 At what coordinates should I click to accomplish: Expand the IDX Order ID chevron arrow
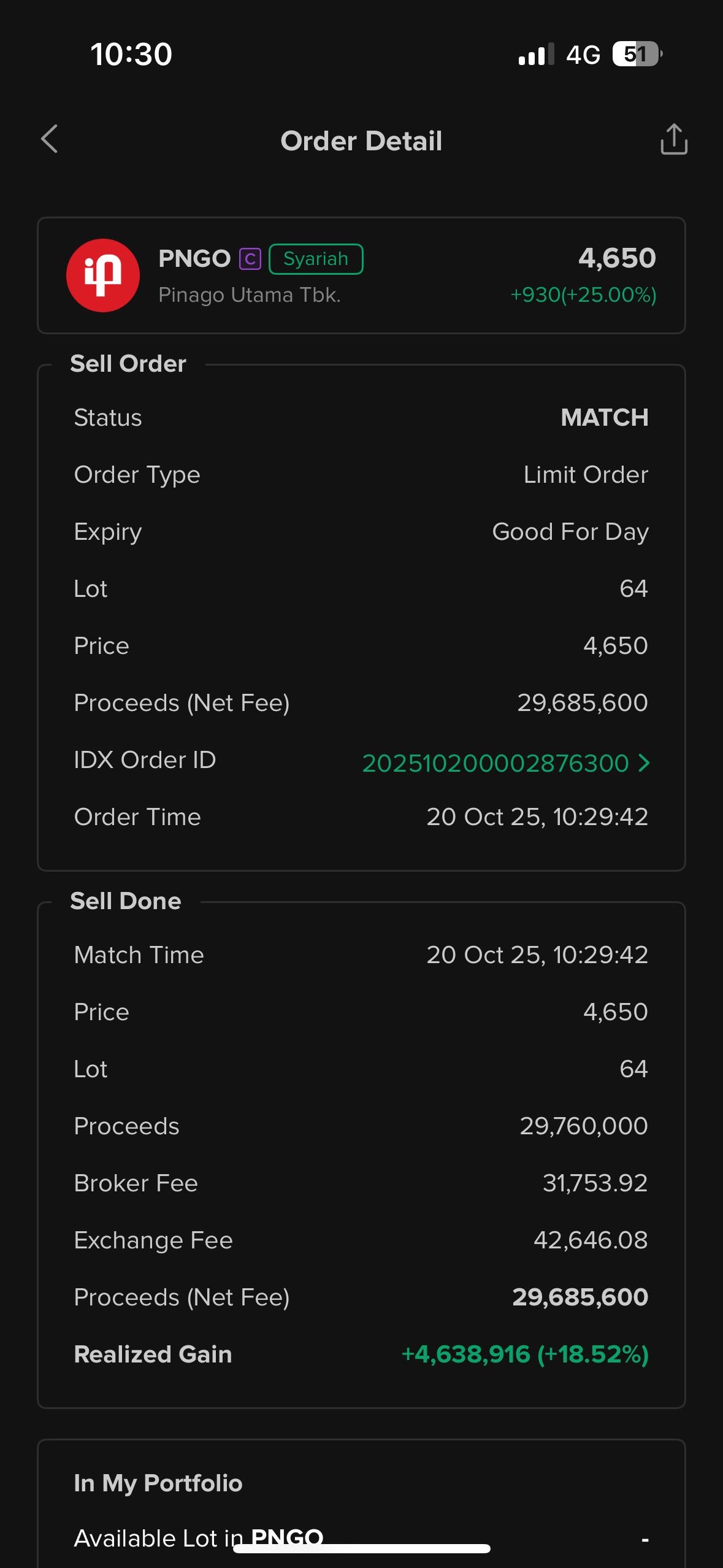644,763
